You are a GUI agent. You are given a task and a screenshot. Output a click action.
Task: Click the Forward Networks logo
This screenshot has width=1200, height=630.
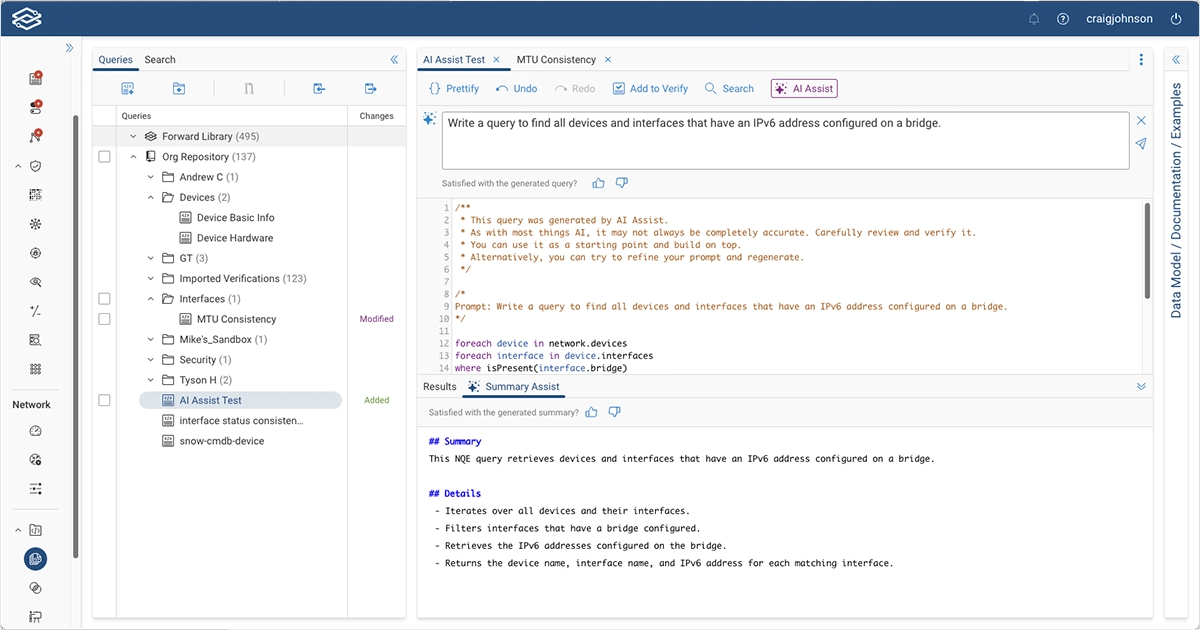[x=25, y=17]
